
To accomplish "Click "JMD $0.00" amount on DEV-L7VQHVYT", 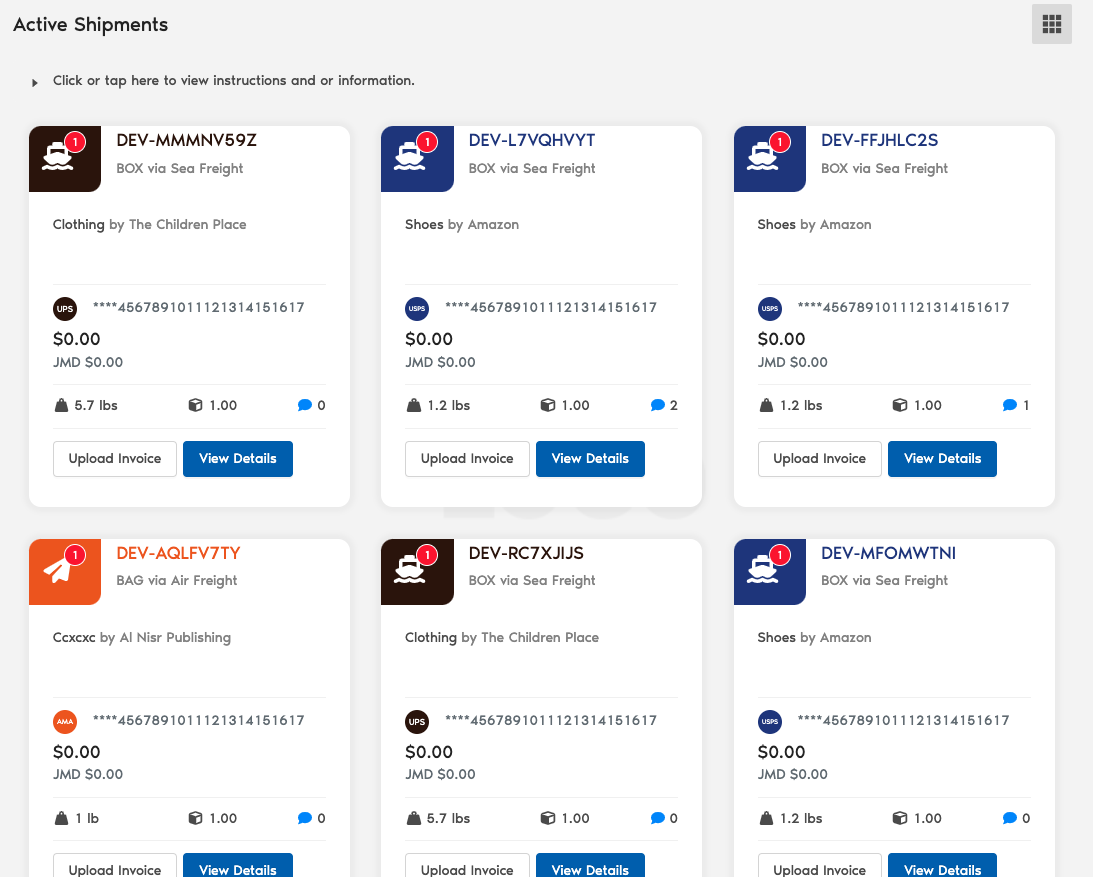I will [x=441, y=363].
